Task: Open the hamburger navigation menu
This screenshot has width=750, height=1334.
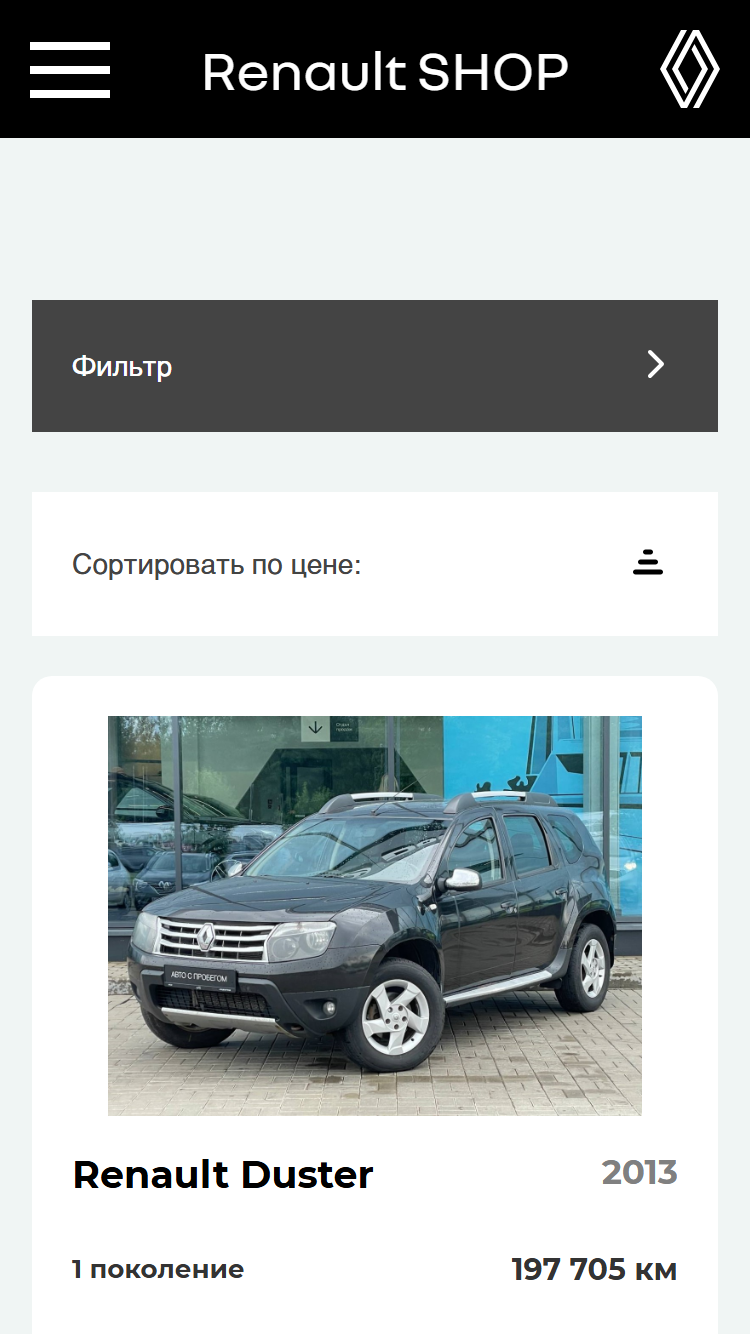Action: tap(70, 70)
